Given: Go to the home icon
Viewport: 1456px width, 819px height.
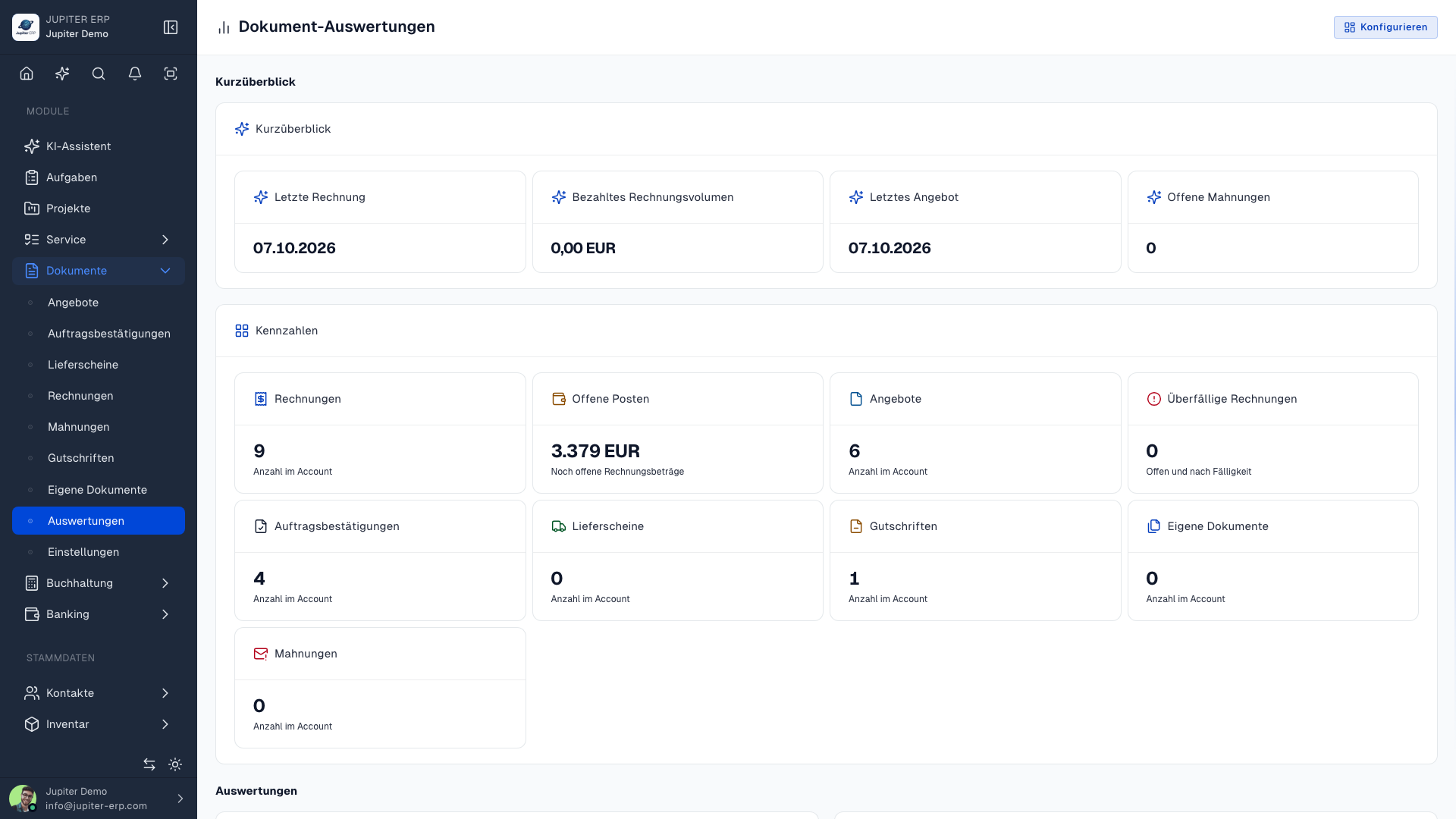Looking at the screenshot, I should 27,74.
